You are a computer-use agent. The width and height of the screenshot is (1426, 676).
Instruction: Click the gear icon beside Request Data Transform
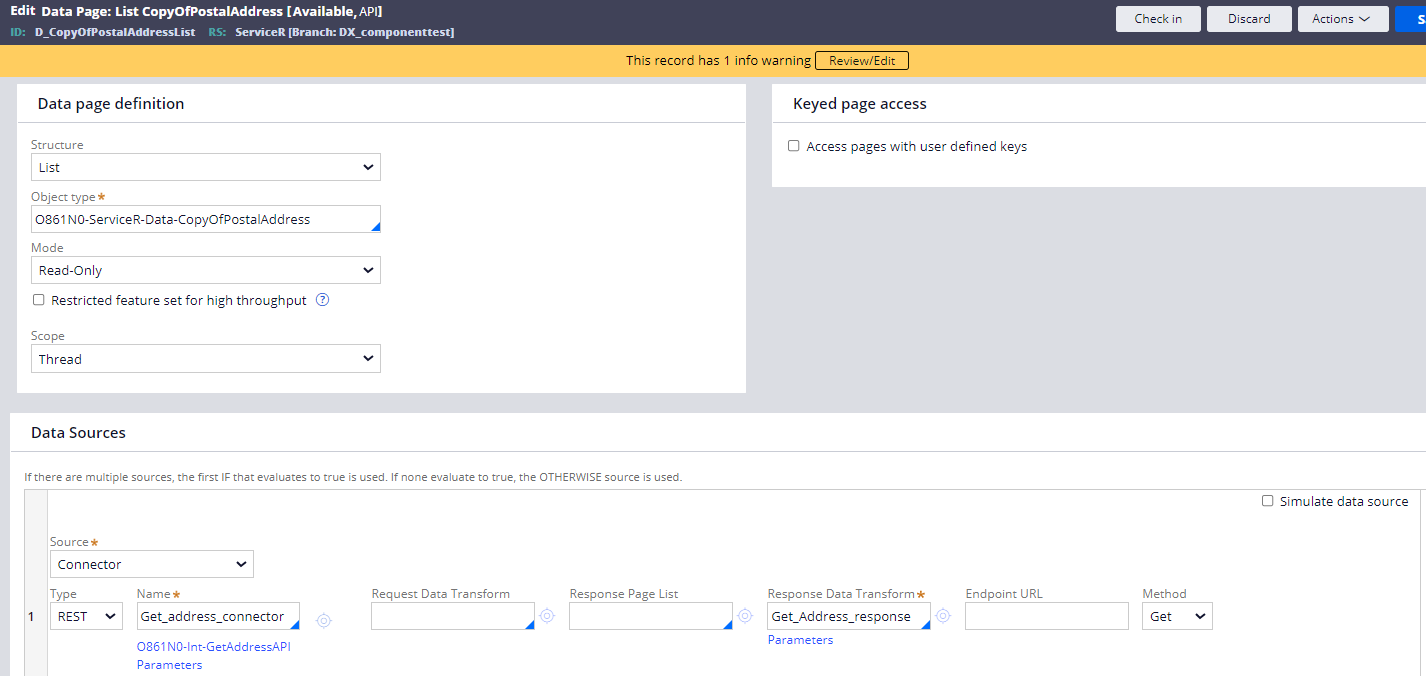coord(547,617)
